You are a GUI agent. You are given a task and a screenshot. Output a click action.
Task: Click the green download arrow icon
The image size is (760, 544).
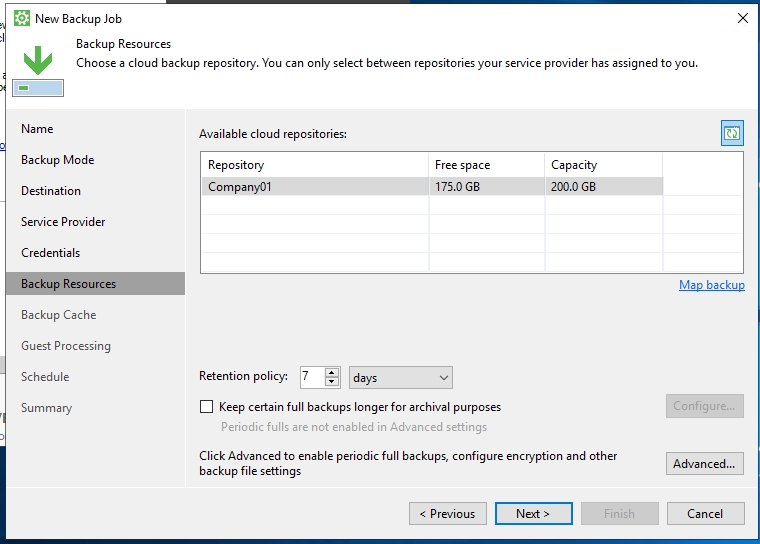38,61
